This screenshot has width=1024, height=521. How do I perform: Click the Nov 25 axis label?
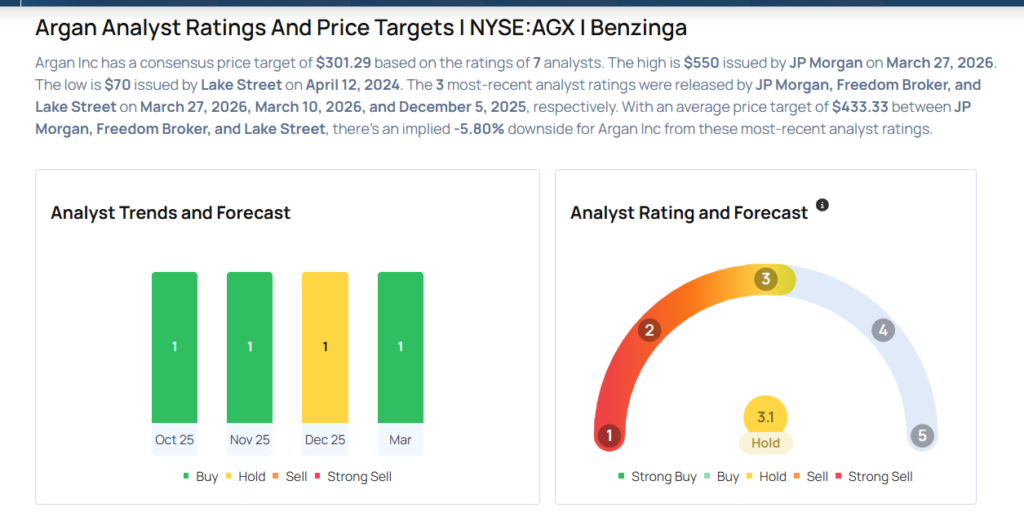[x=249, y=440]
